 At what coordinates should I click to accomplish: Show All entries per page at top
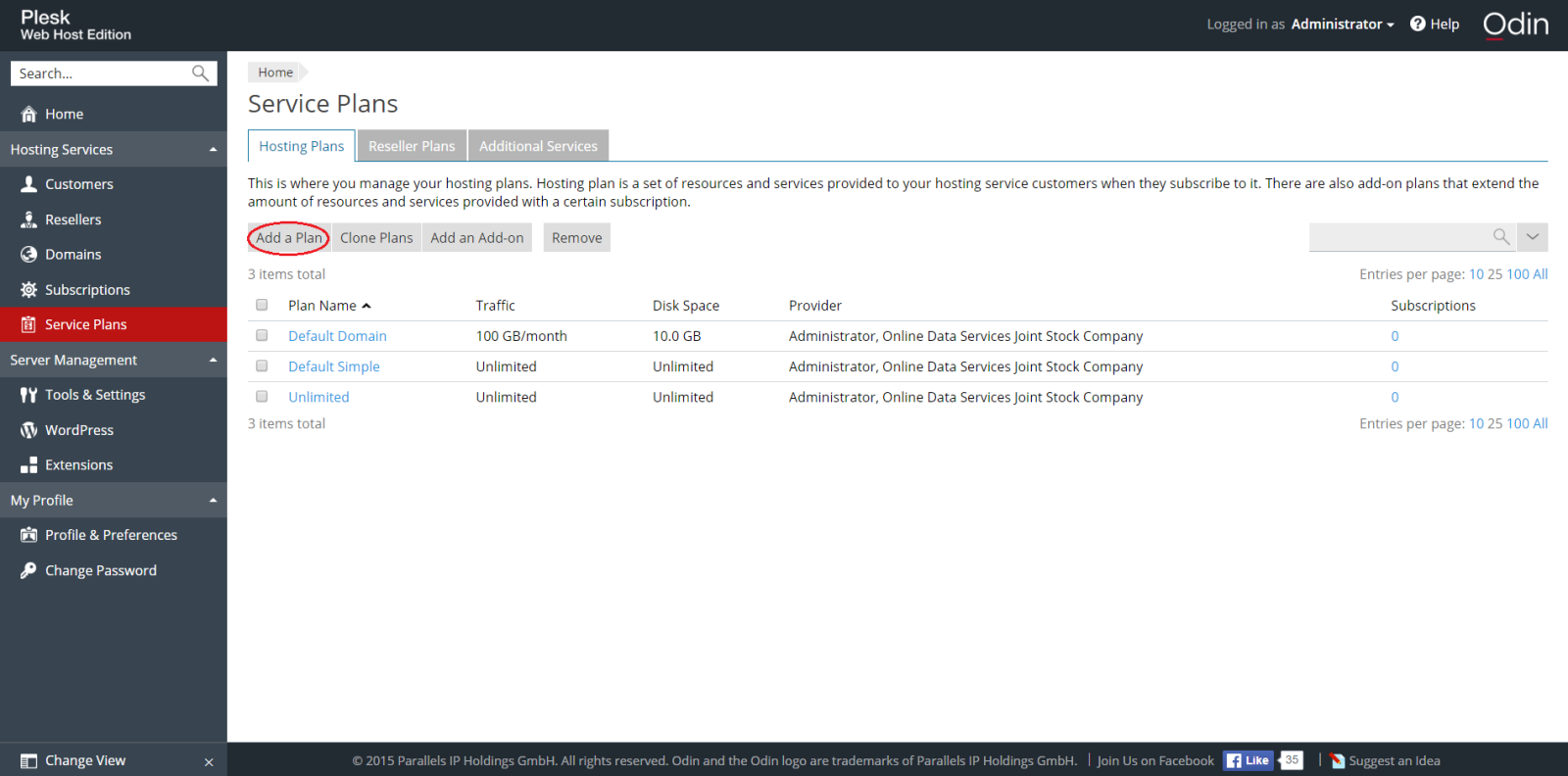(1541, 274)
